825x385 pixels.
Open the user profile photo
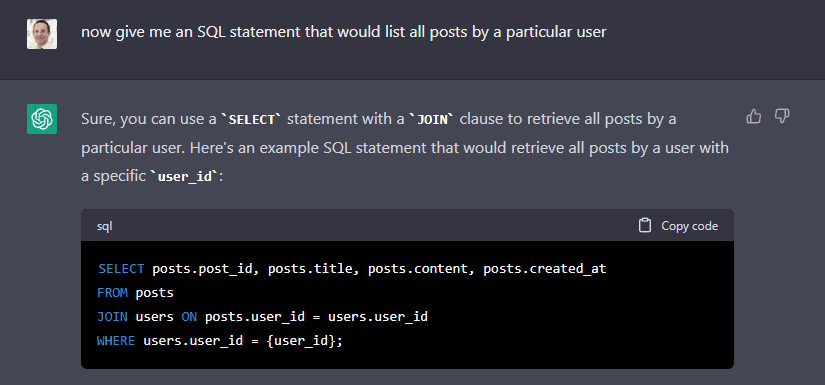(x=42, y=34)
